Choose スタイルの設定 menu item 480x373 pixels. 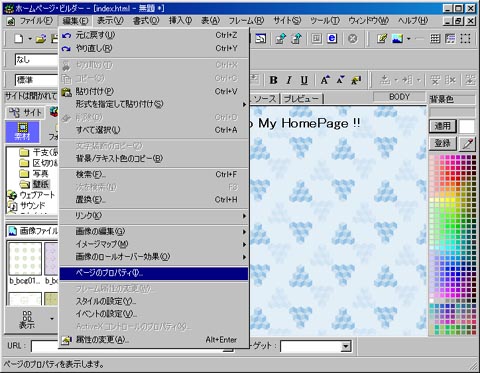[x=154, y=301]
